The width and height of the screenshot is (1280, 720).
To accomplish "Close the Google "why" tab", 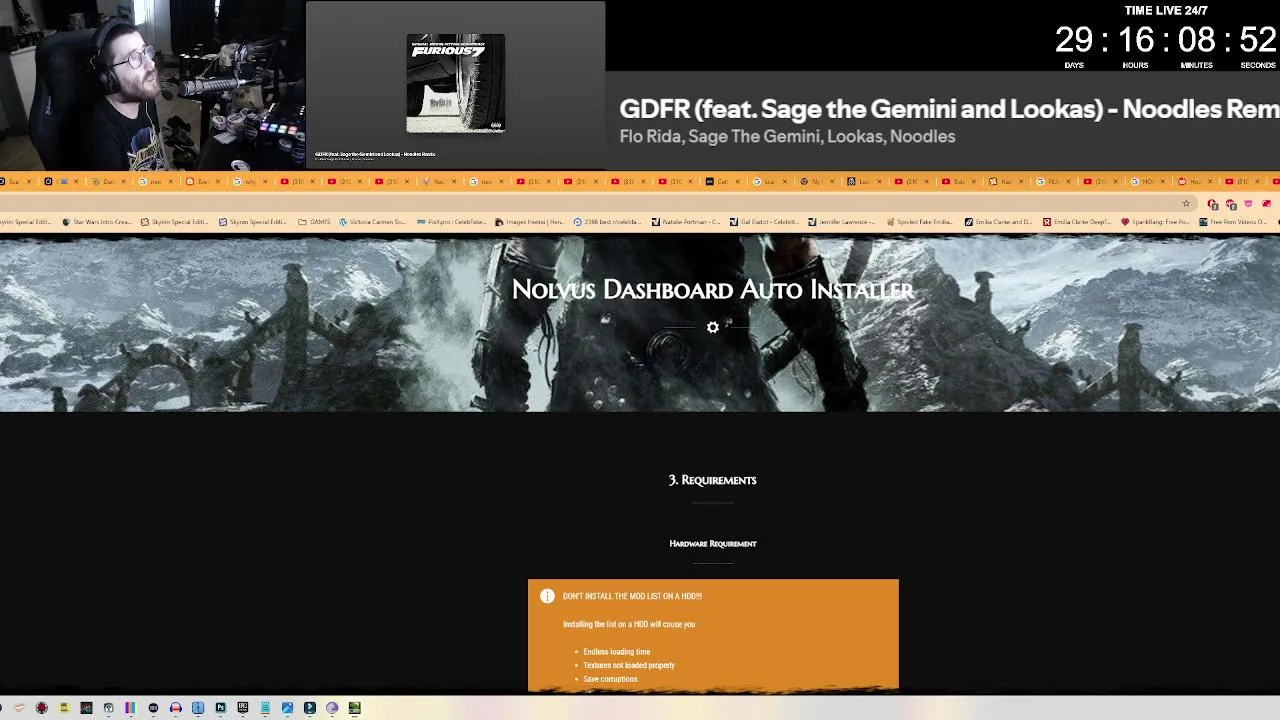I will (x=265, y=182).
